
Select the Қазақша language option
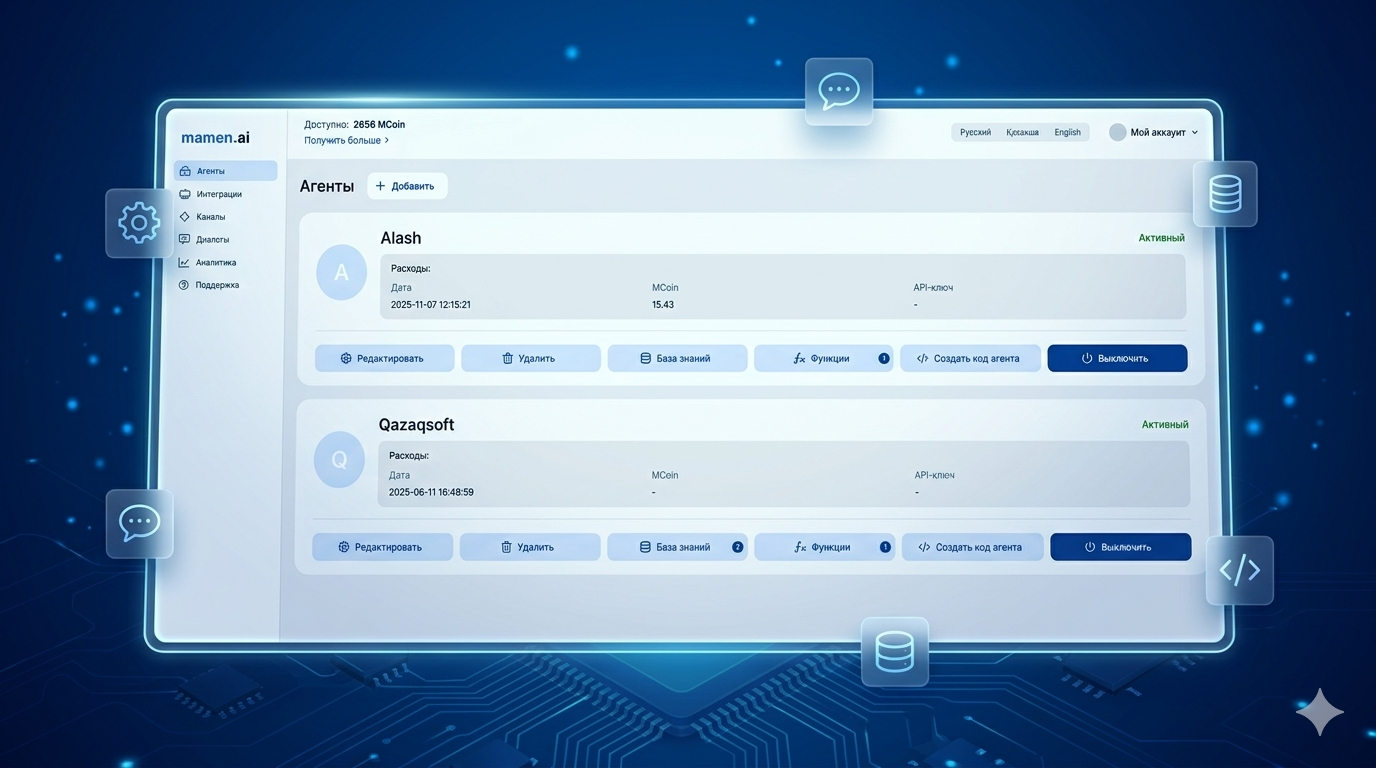pos(1022,132)
